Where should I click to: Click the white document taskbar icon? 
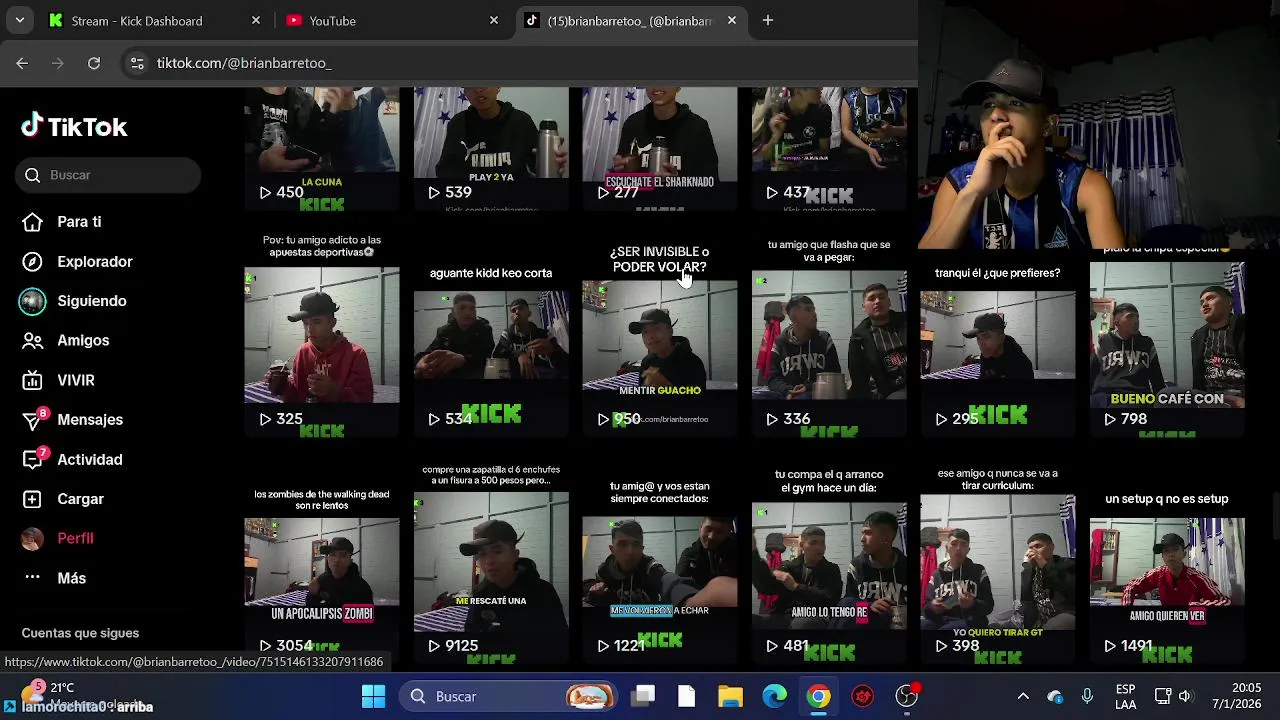tap(686, 697)
